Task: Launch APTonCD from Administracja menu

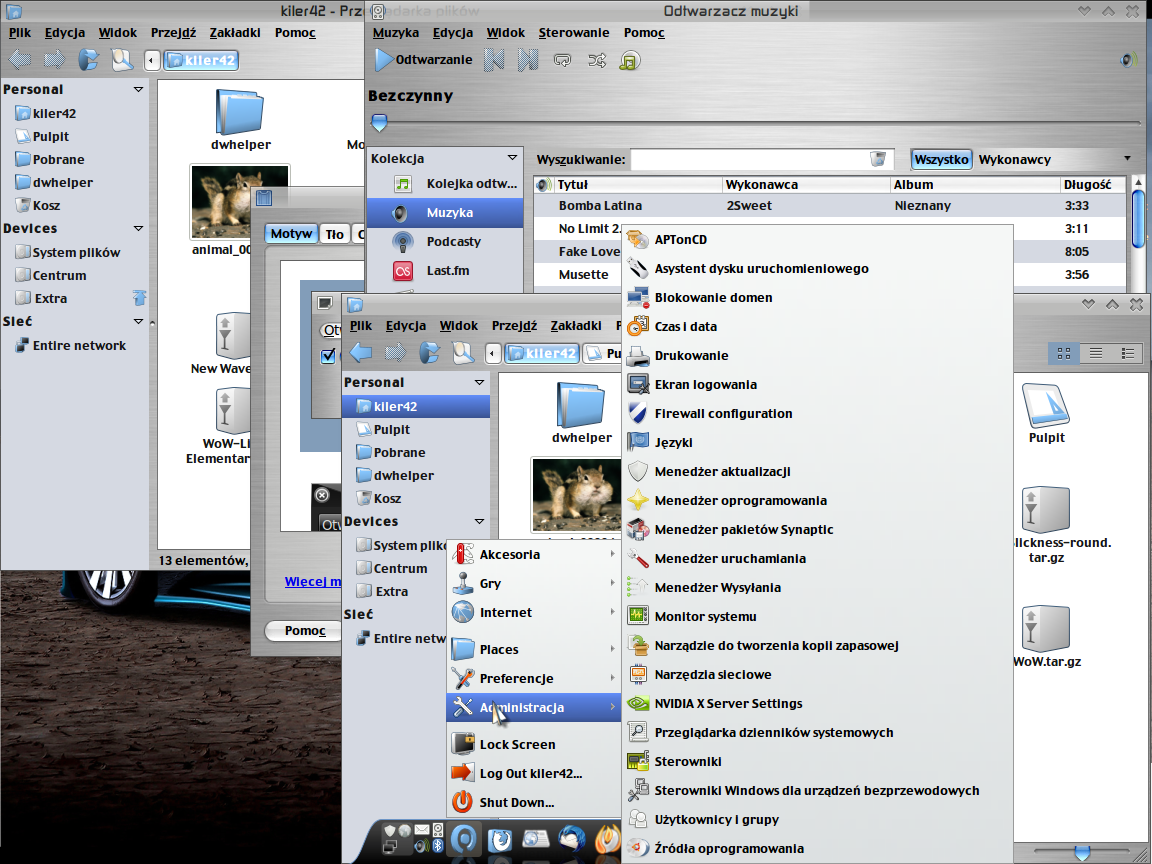Action: point(817,240)
